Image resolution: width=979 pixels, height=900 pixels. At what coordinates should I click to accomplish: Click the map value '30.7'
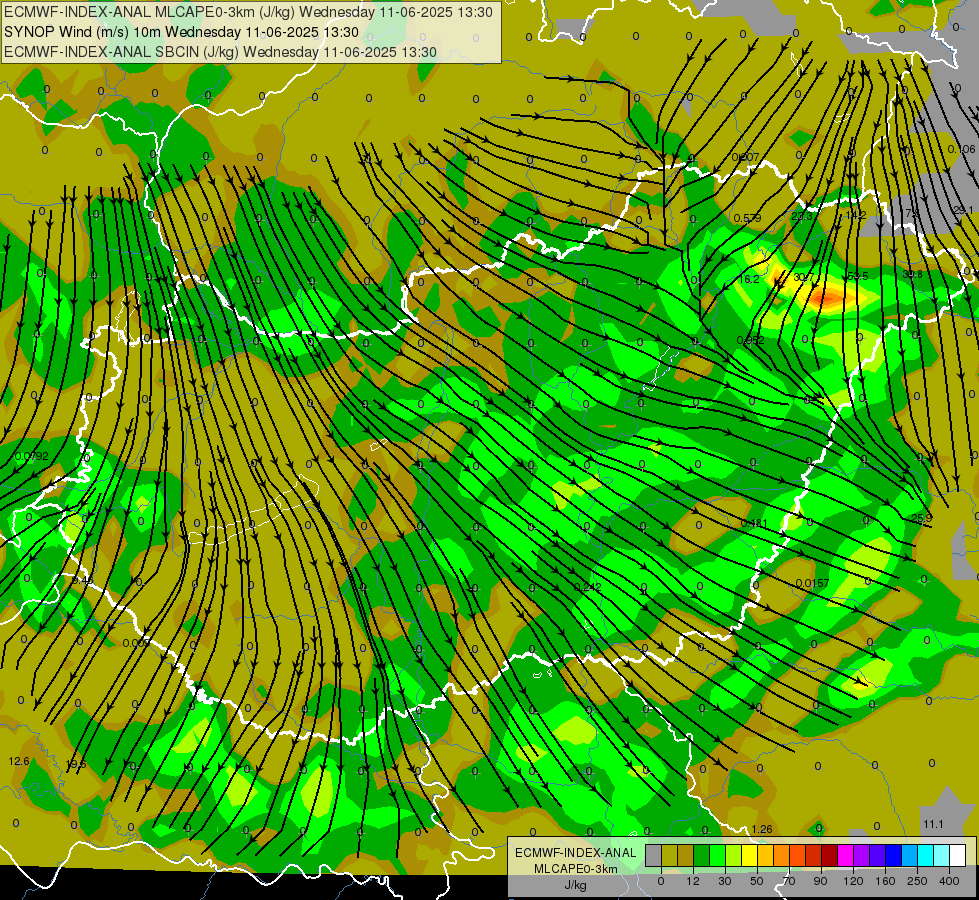(804, 278)
